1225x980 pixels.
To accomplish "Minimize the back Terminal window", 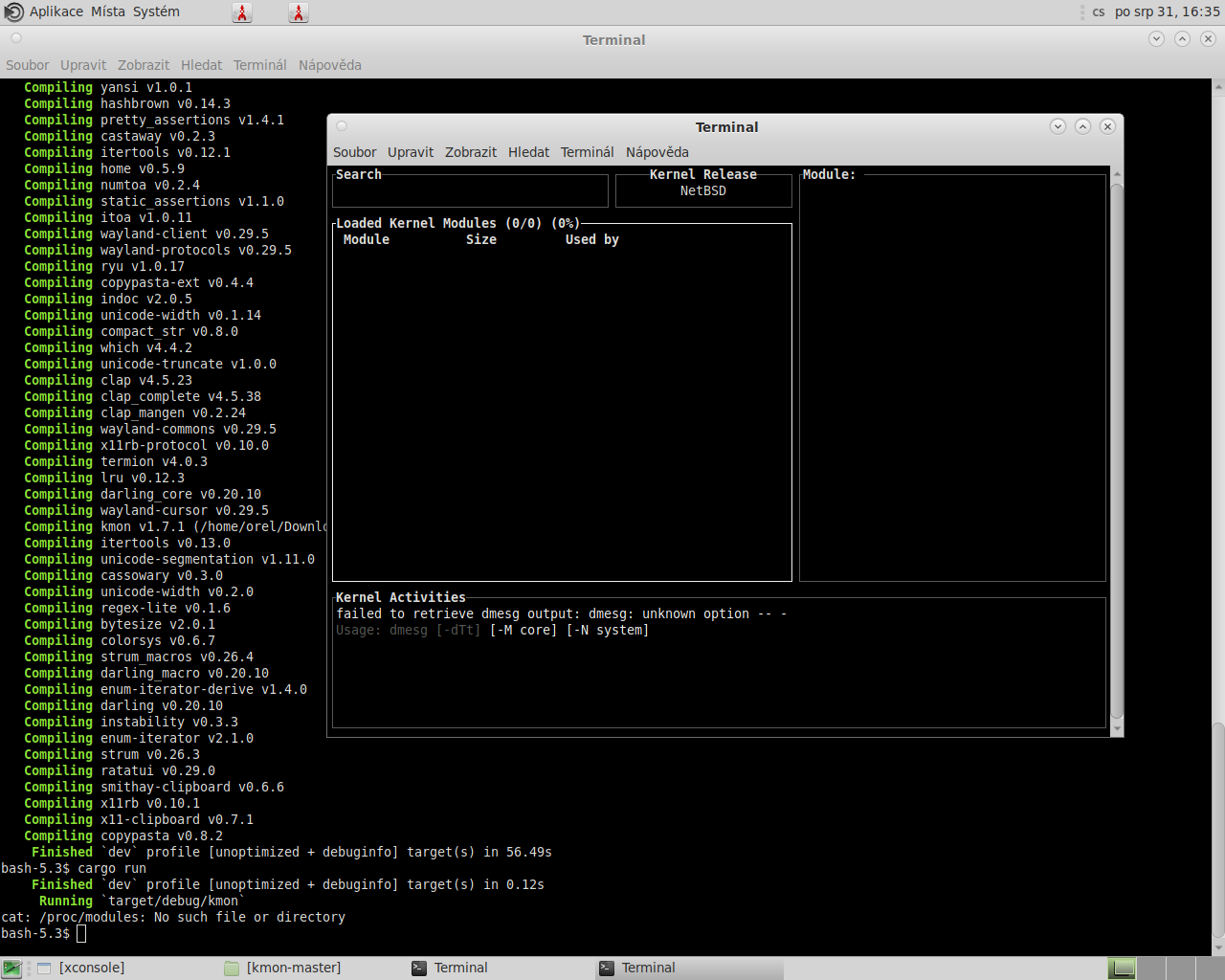I will (1156, 39).
